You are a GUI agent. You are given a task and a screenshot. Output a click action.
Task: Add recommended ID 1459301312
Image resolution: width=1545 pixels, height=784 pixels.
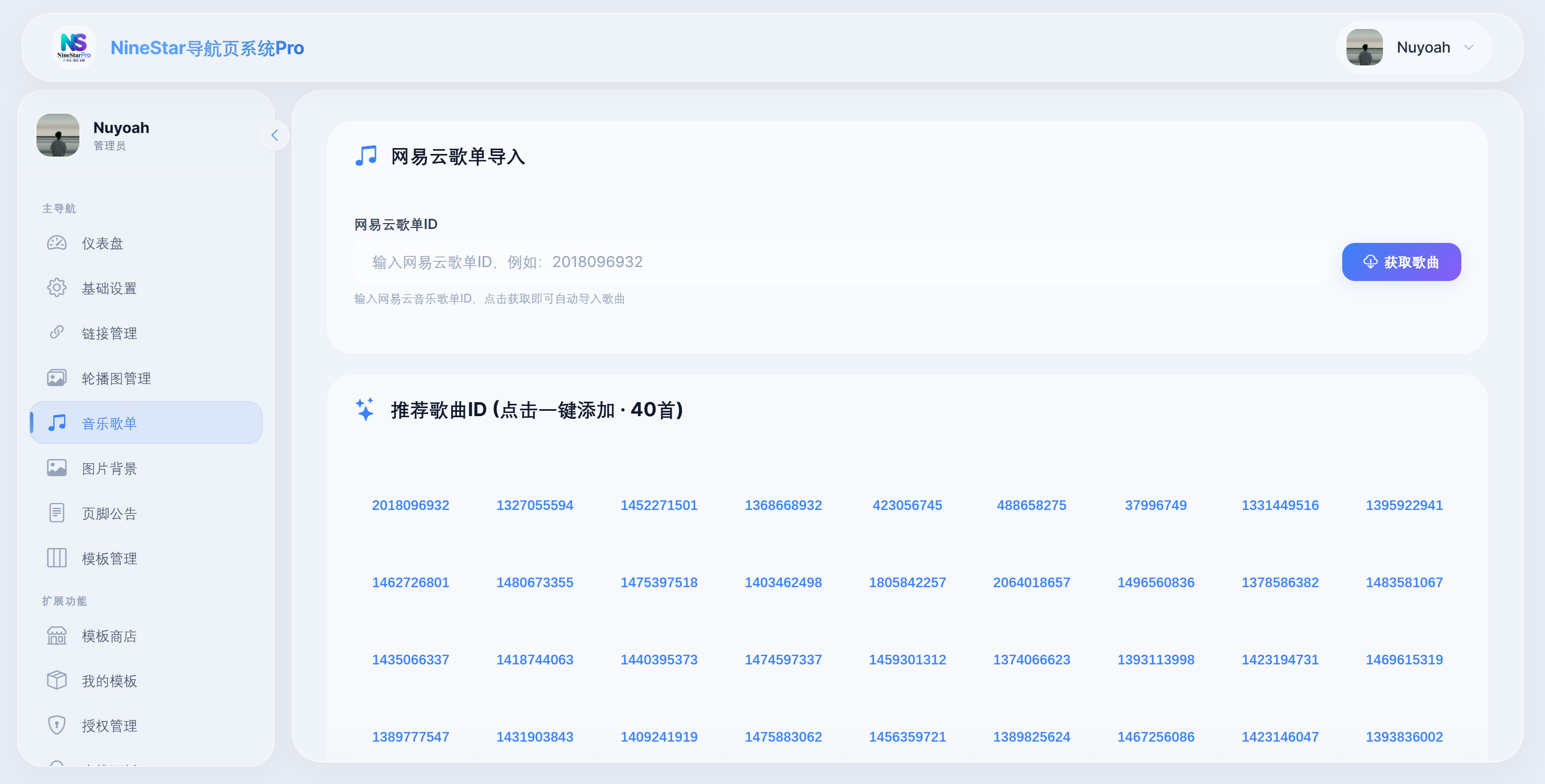[x=908, y=660]
